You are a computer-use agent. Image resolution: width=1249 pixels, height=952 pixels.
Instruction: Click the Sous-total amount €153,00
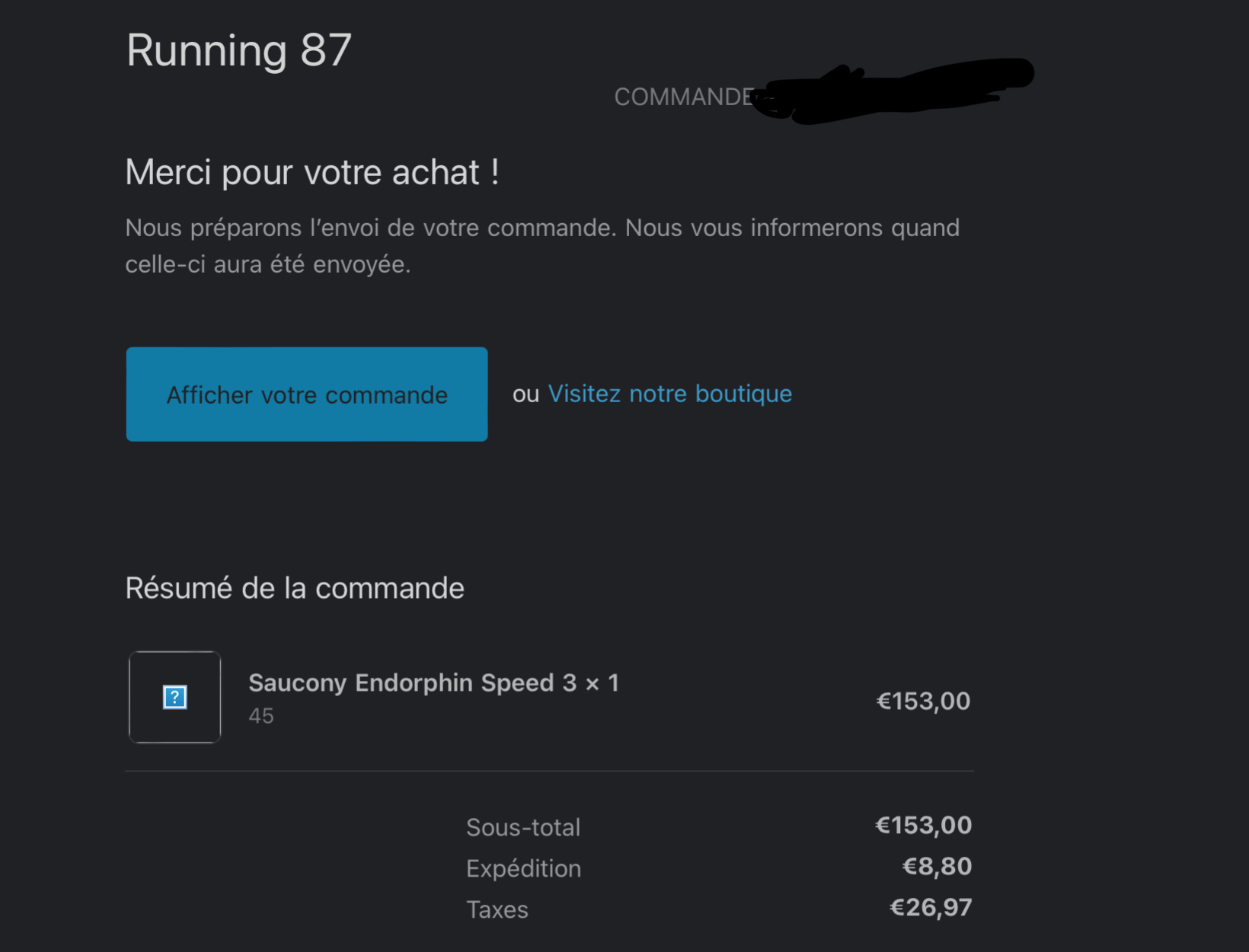coord(923,826)
